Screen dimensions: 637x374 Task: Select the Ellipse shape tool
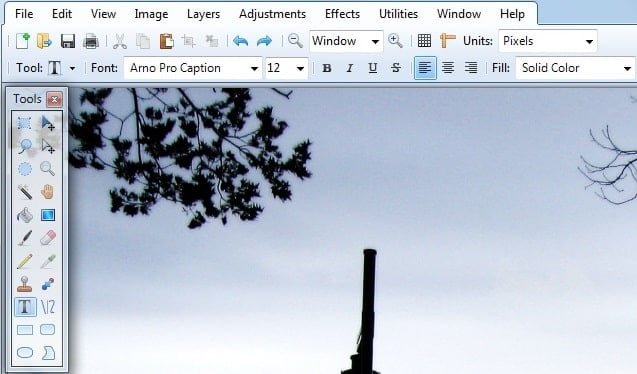25,352
